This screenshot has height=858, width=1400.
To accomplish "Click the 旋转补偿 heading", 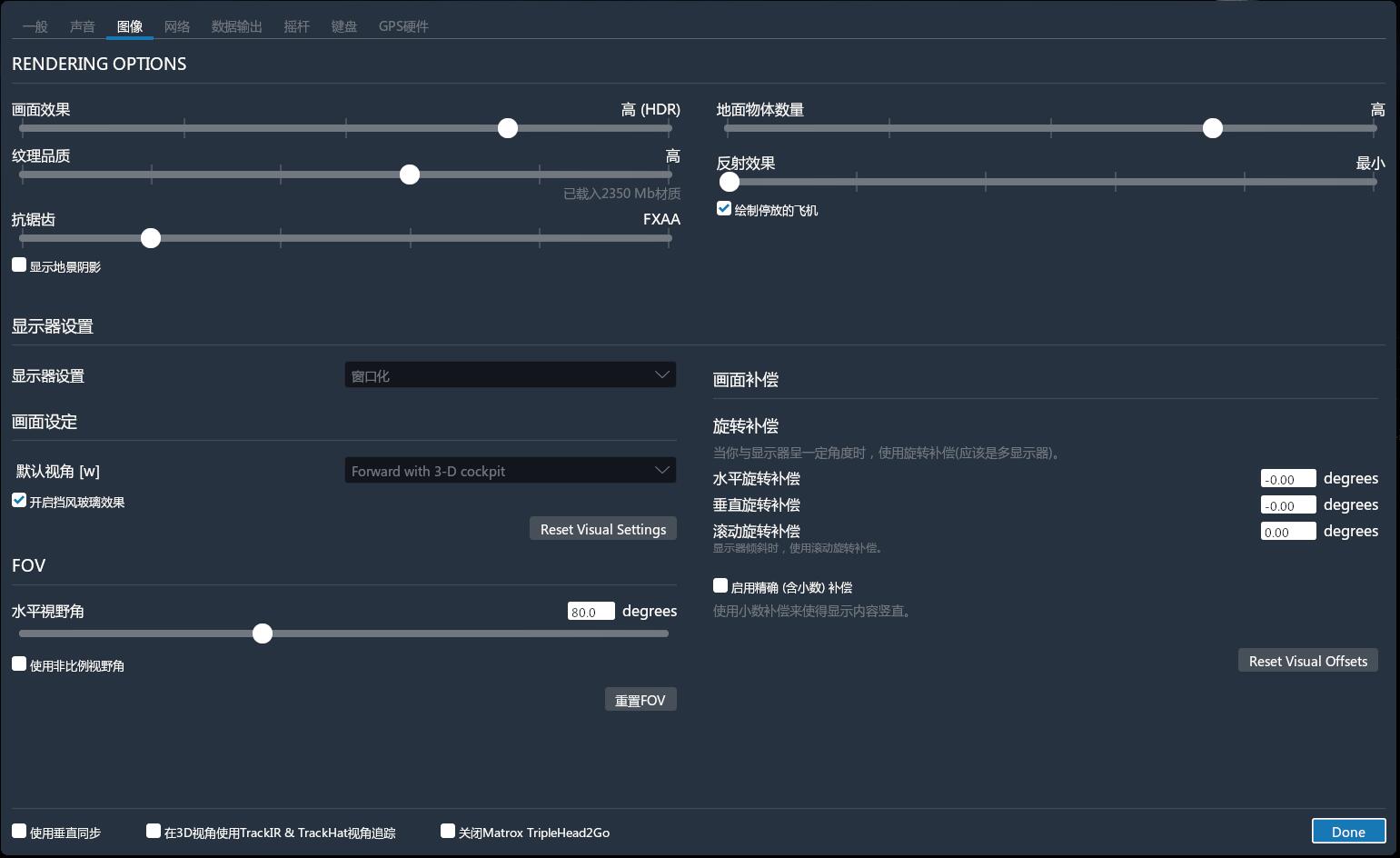I will tap(746, 426).
